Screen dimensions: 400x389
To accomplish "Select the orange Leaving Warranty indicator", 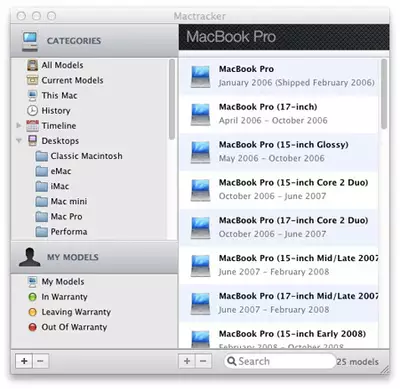I will click(32, 312).
